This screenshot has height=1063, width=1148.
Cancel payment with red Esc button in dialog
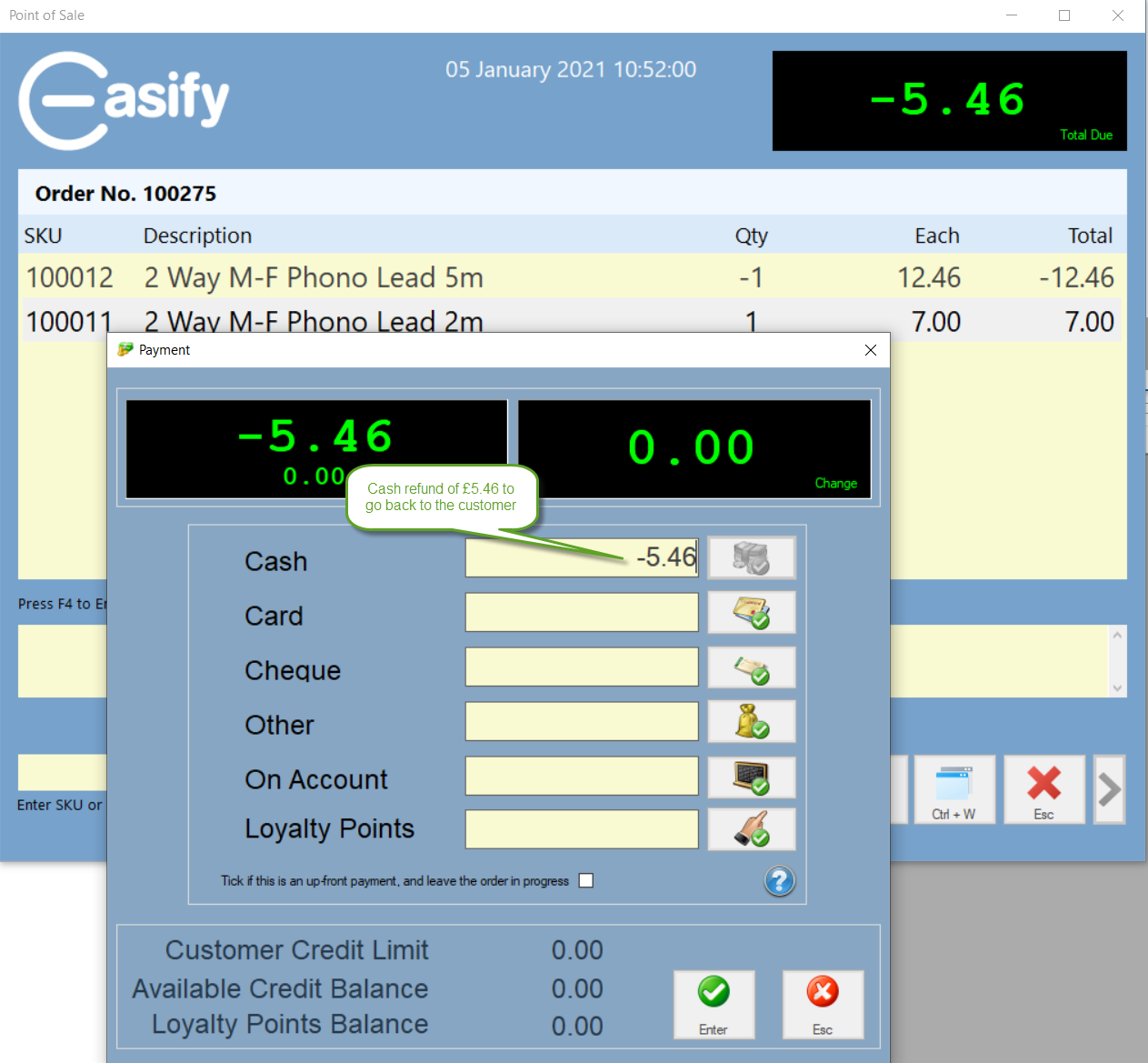point(823,1004)
